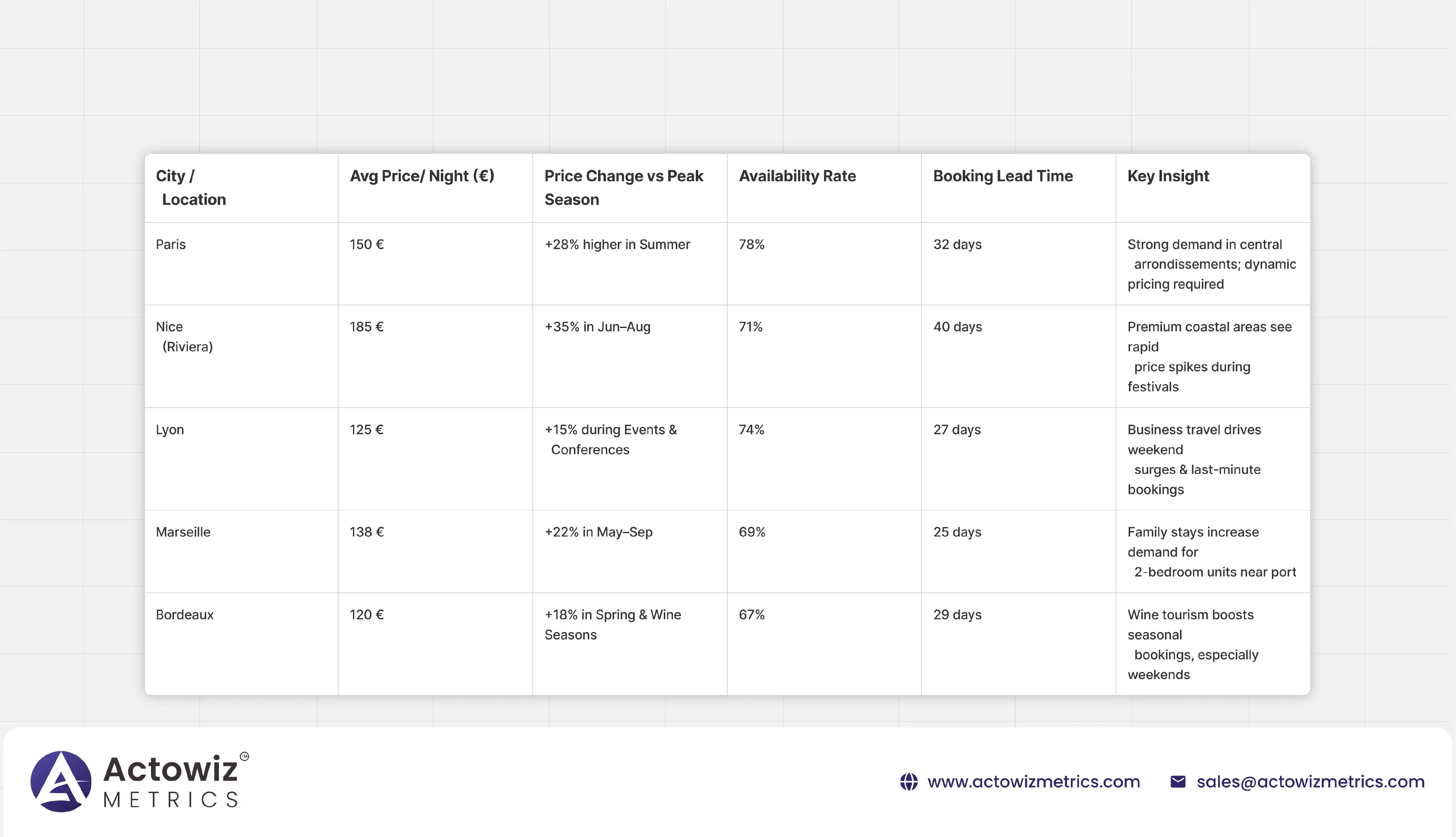Click the Actowiz Metrics logo icon
The image size is (1456, 837).
(x=61, y=781)
